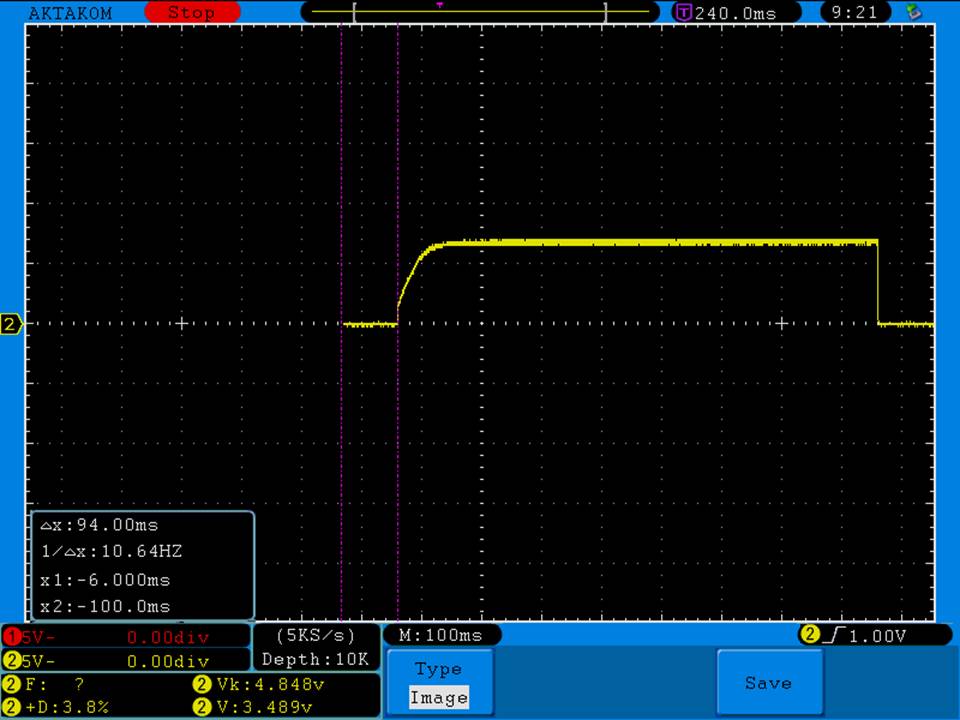Screen dimensions: 960x720
Task: Click the F: ? frequency measurement
Action: coord(55,684)
